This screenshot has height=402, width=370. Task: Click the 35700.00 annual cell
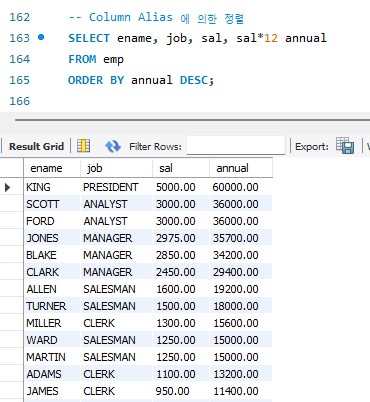(241, 238)
